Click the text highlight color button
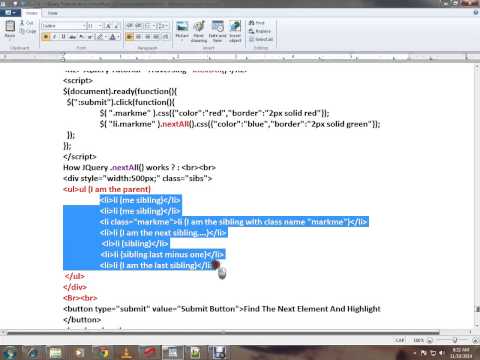 pos(100,37)
